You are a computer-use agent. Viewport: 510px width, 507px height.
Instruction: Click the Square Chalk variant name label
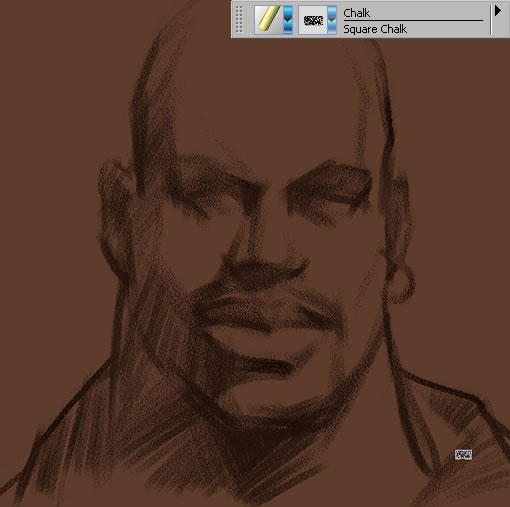click(x=375, y=29)
